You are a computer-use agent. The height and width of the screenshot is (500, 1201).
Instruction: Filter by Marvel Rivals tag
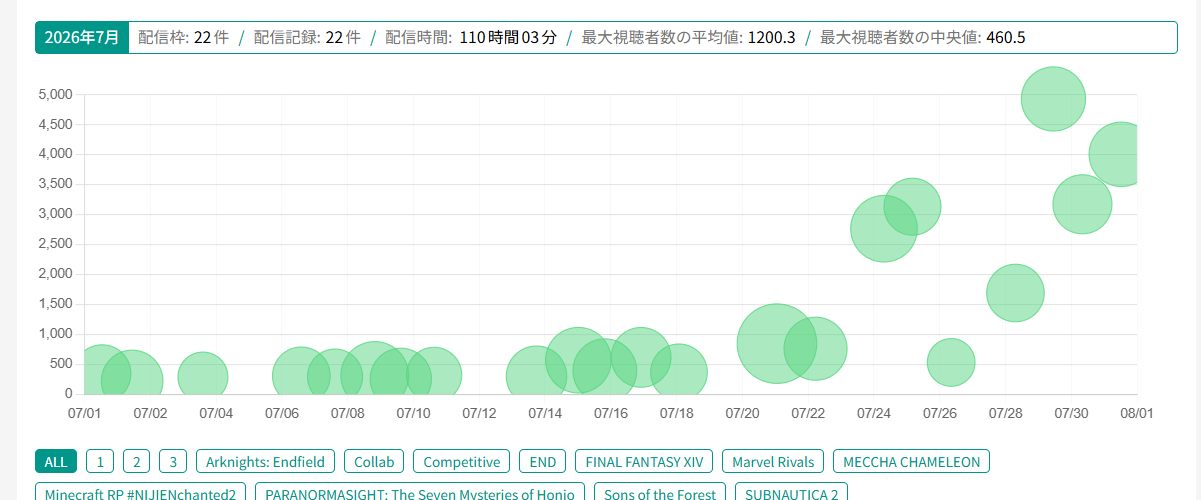click(x=773, y=461)
